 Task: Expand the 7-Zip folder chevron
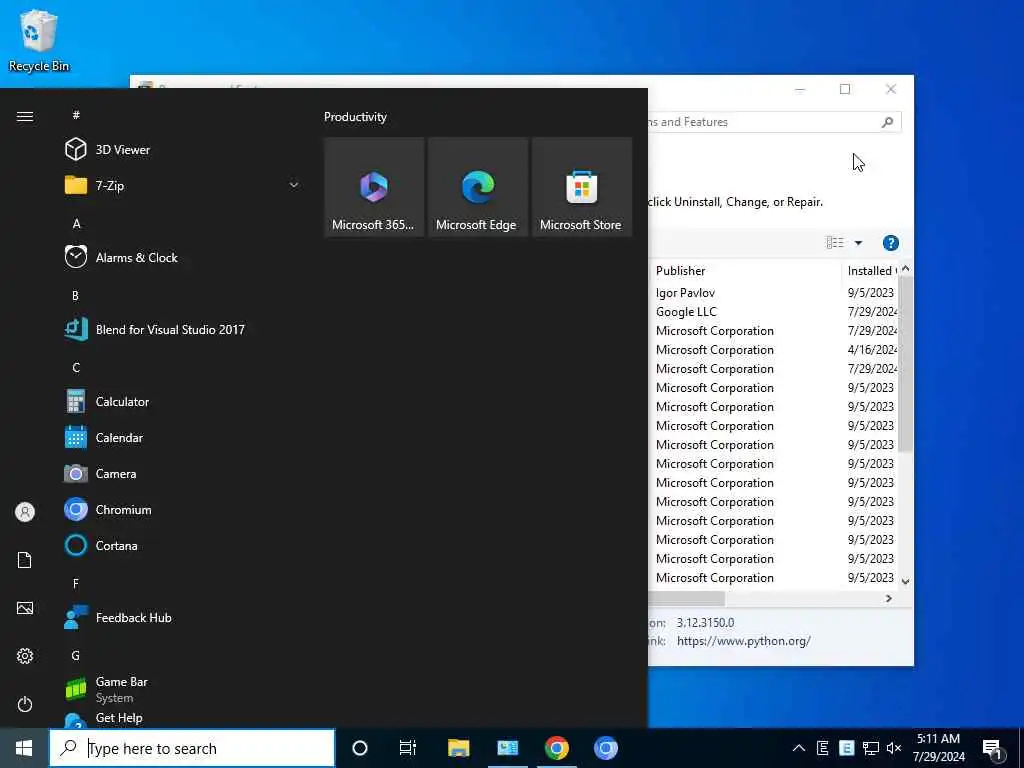[x=294, y=185]
